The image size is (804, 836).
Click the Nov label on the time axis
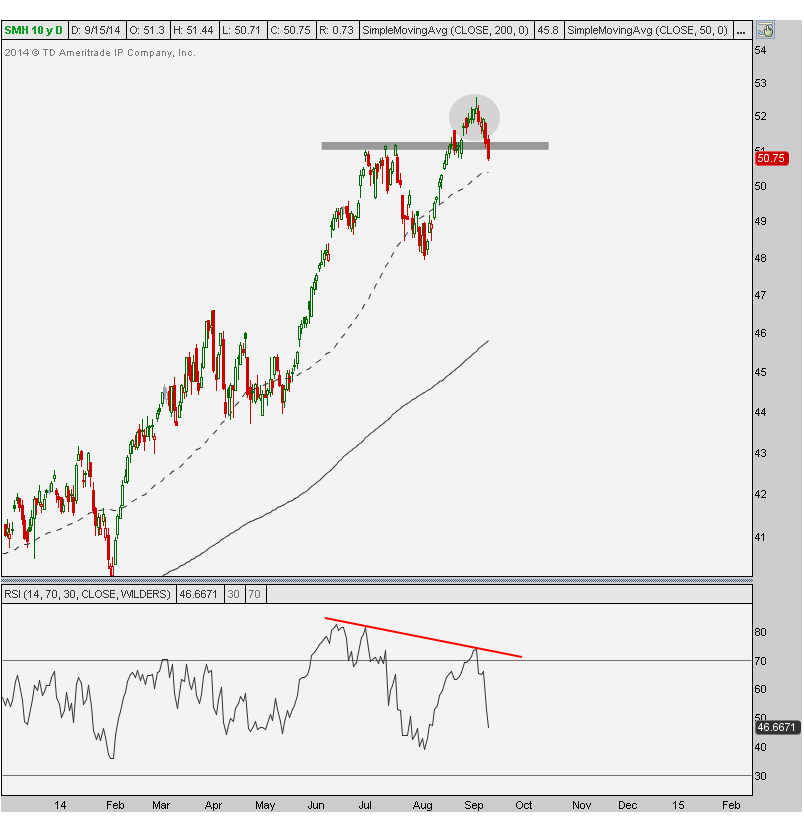click(x=581, y=805)
